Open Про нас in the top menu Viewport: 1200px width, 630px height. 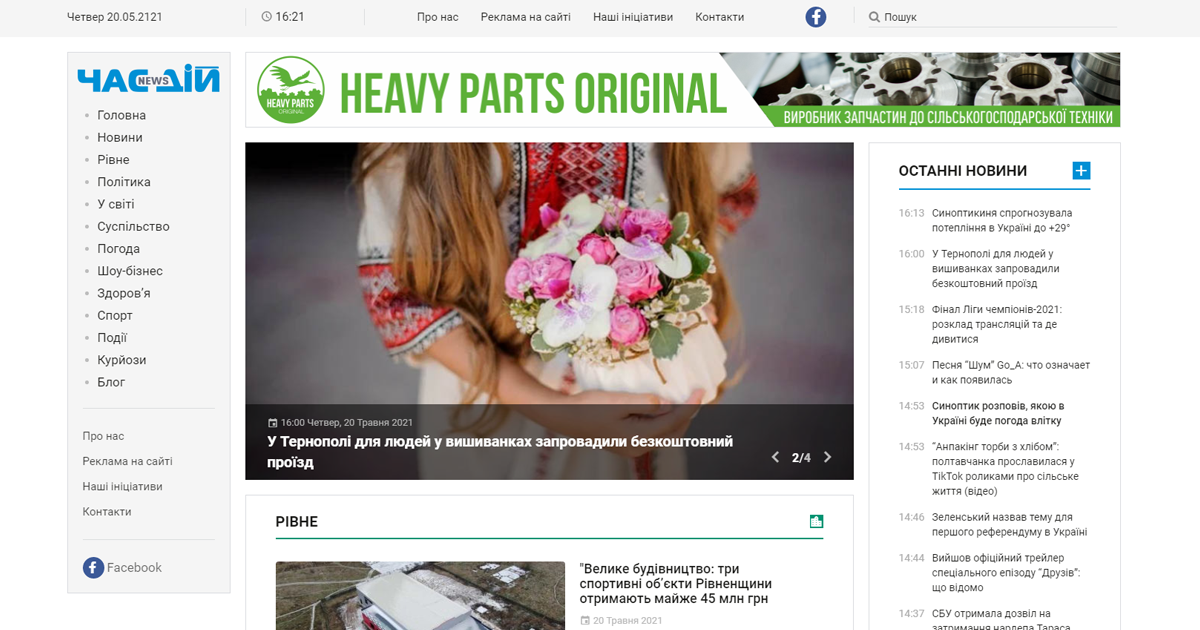click(437, 17)
